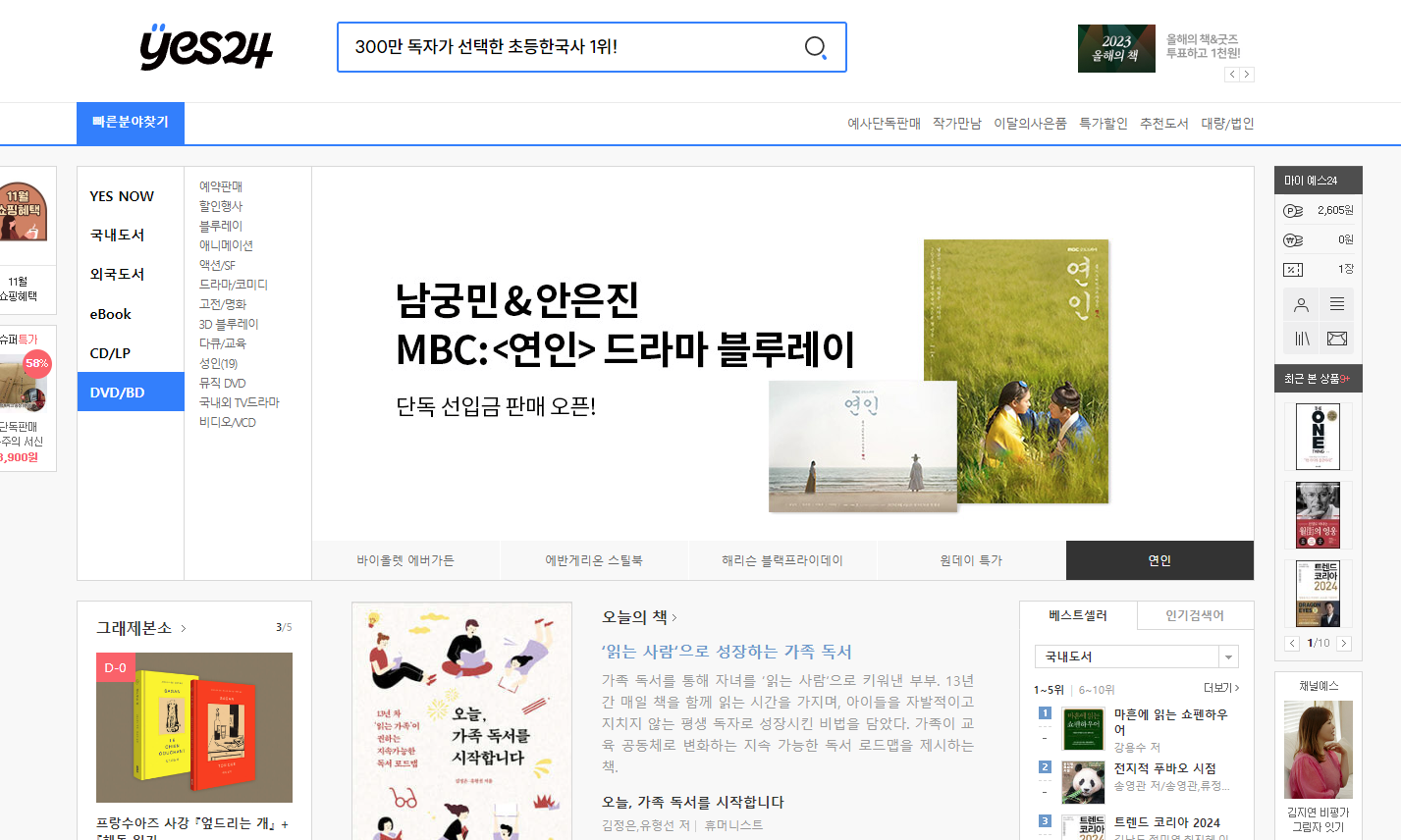This screenshot has height=840, width=1401.
Task: Open 추천도서 in top navigation
Action: pos(1164,124)
